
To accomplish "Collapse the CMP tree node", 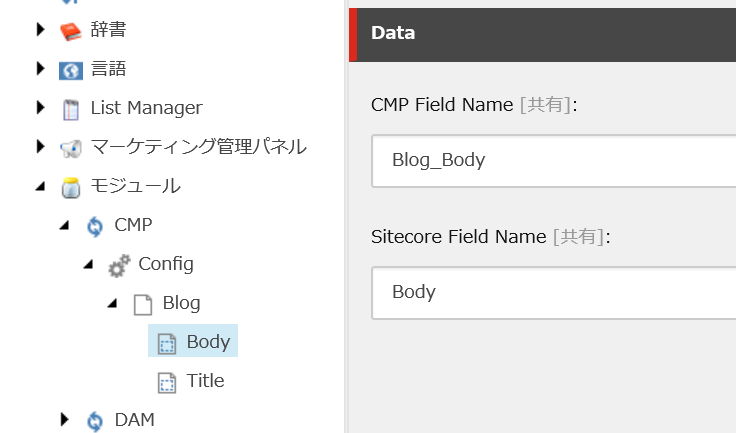I will [x=64, y=226].
